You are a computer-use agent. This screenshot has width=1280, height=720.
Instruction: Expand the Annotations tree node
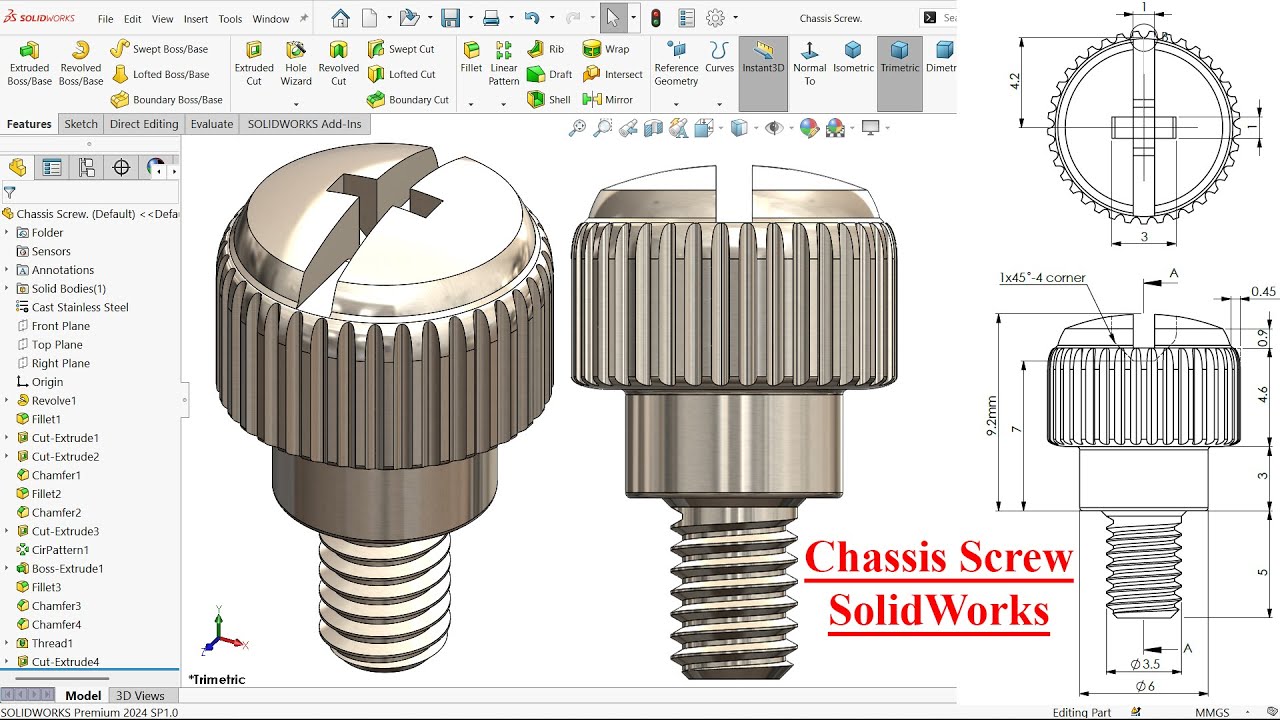pos(7,270)
